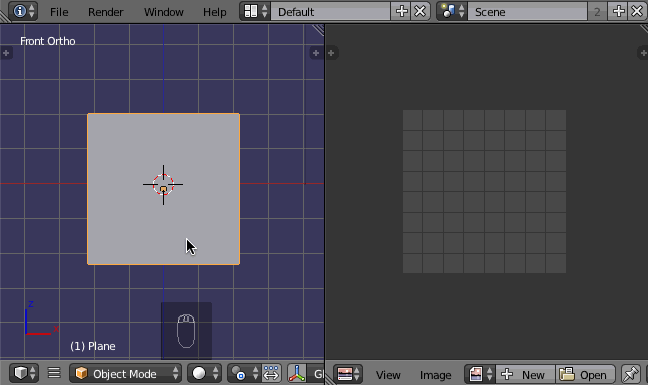648x385 pixels.
Task: Click the 3D cursor at plane center
Action: point(163,185)
